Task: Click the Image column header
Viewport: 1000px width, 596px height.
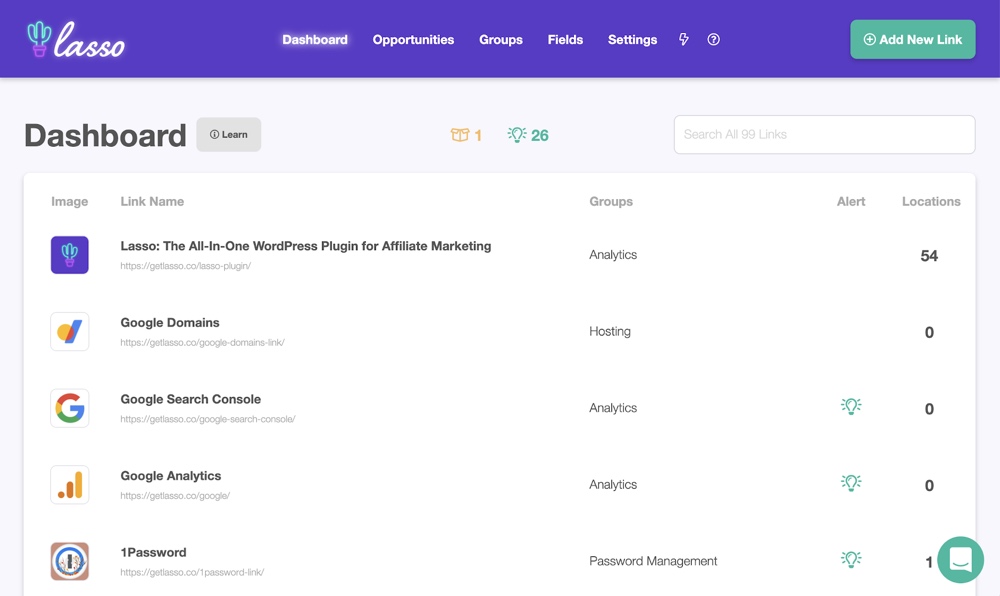Action: 70,201
